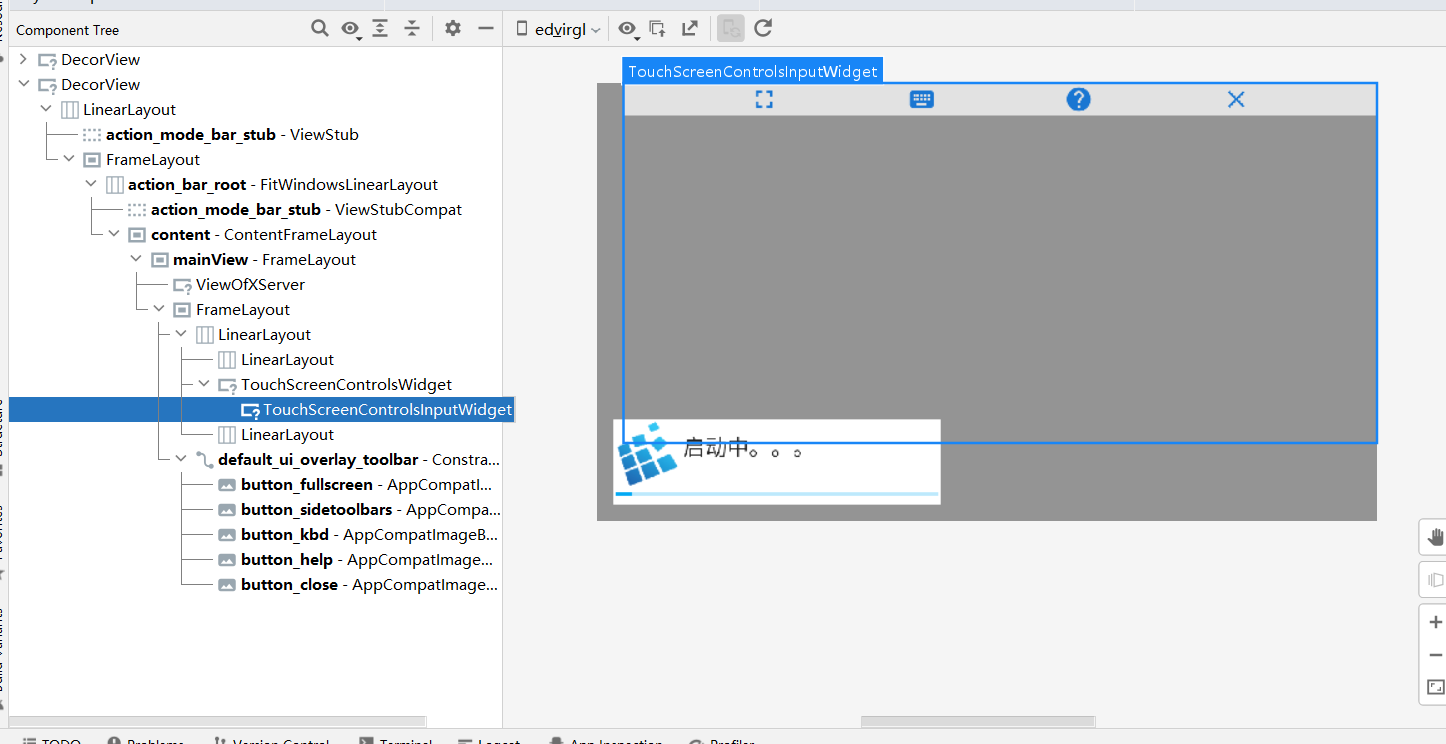Click the Component Tree horizontal scrollbar
Screen dimensions: 1446x744
217,721
